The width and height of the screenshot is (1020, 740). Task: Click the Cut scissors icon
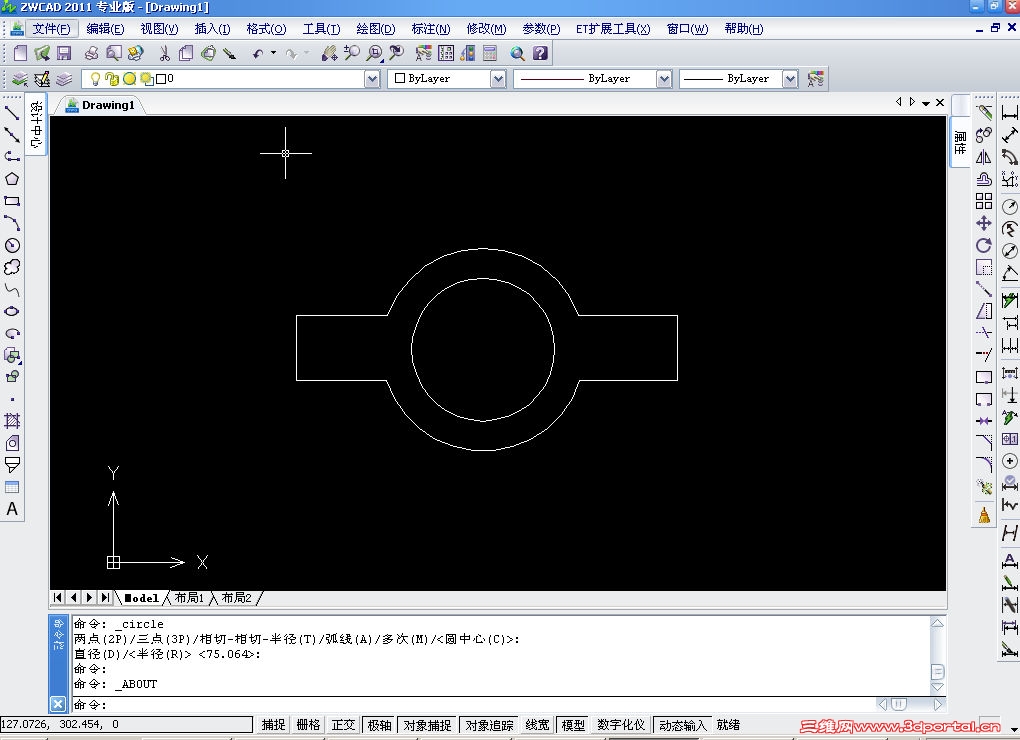[x=165, y=53]
